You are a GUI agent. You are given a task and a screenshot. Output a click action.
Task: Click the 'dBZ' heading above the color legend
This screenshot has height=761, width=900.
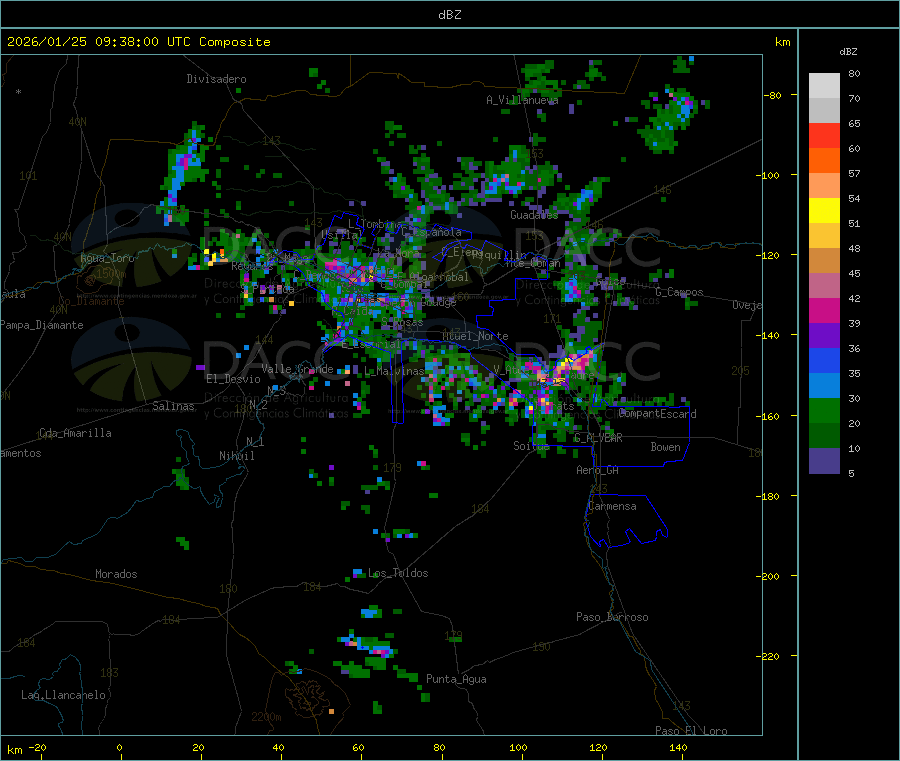(x=848, y=52)
